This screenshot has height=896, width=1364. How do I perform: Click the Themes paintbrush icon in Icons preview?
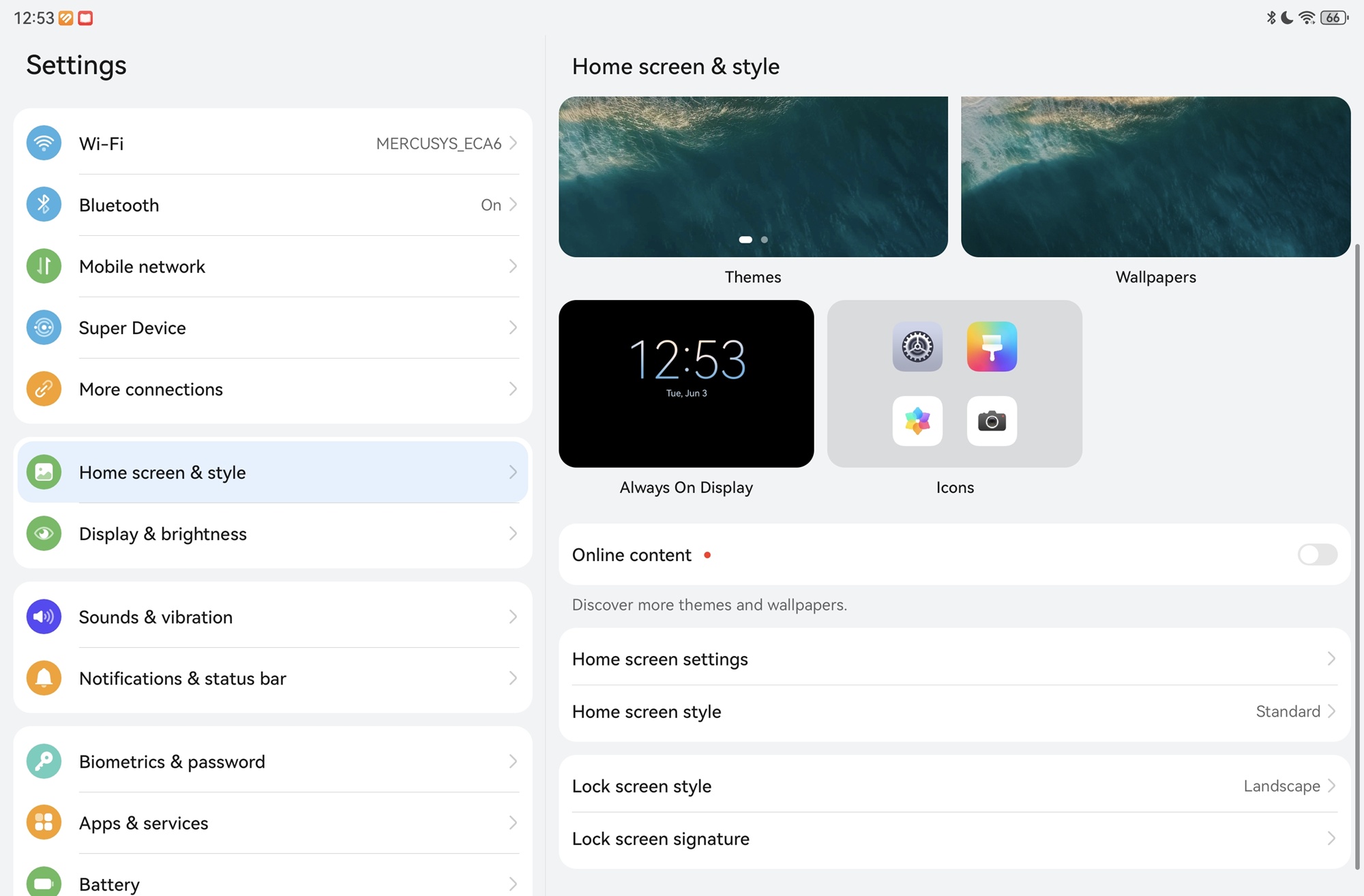click(x=992, y=346)
